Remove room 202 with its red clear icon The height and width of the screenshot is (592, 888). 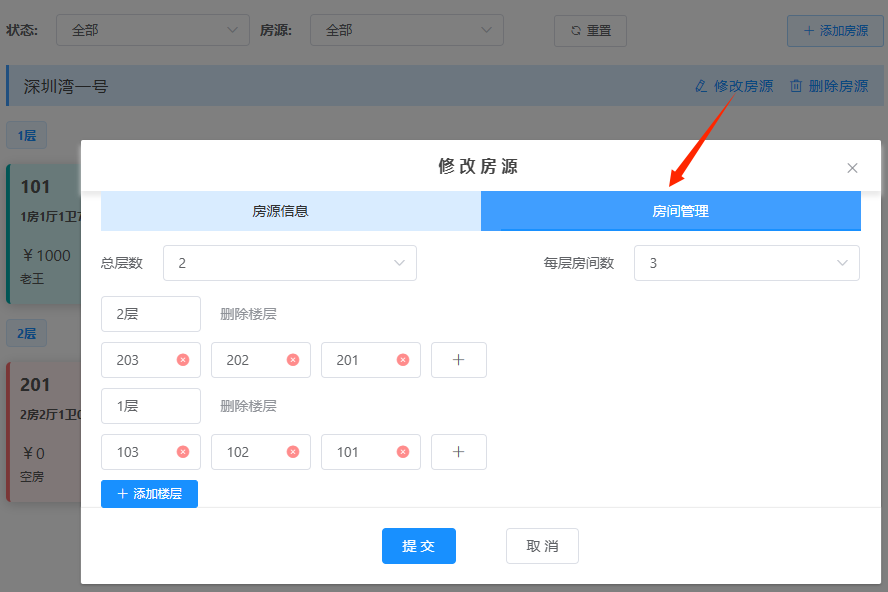click(293, 360)
